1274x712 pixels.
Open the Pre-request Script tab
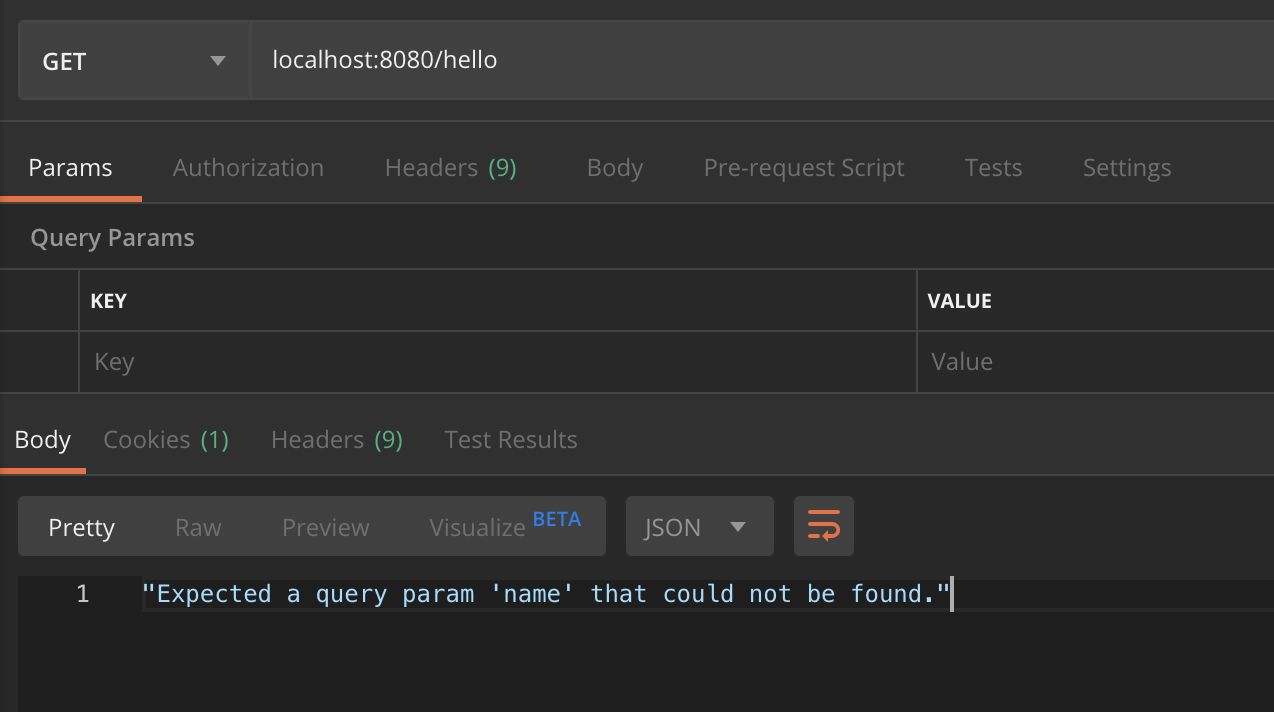click(x=803, y=168)
